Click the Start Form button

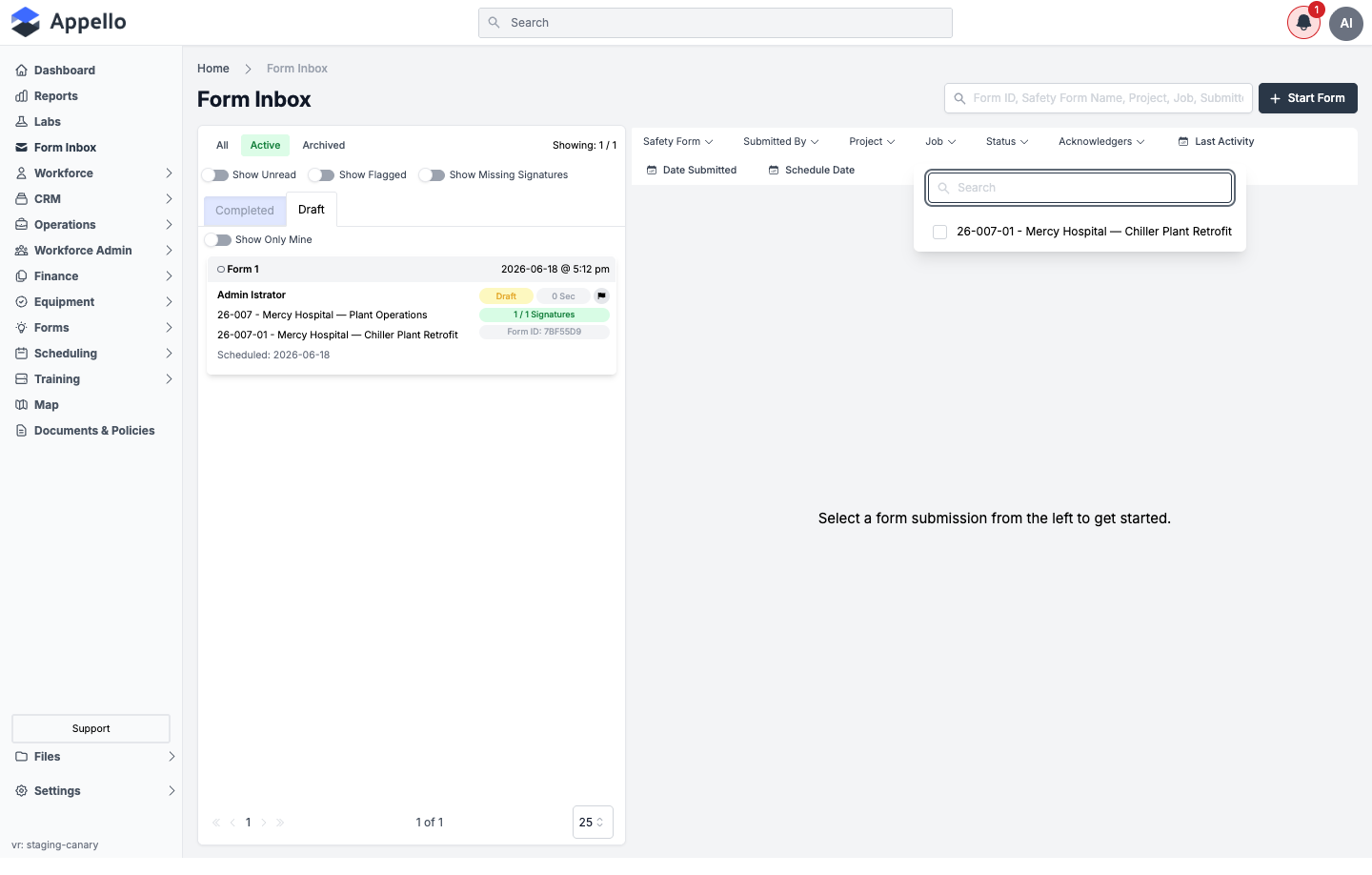point(1308,98)
